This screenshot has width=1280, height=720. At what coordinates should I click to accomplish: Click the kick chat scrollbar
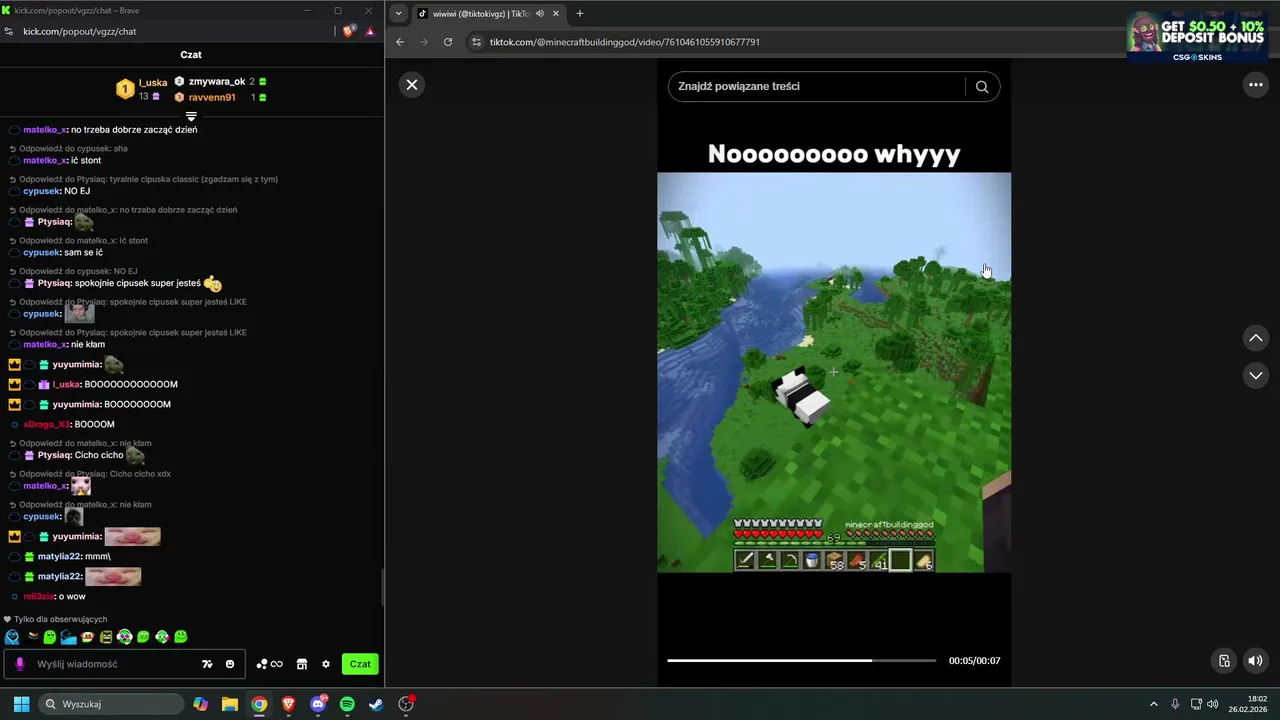382,588
